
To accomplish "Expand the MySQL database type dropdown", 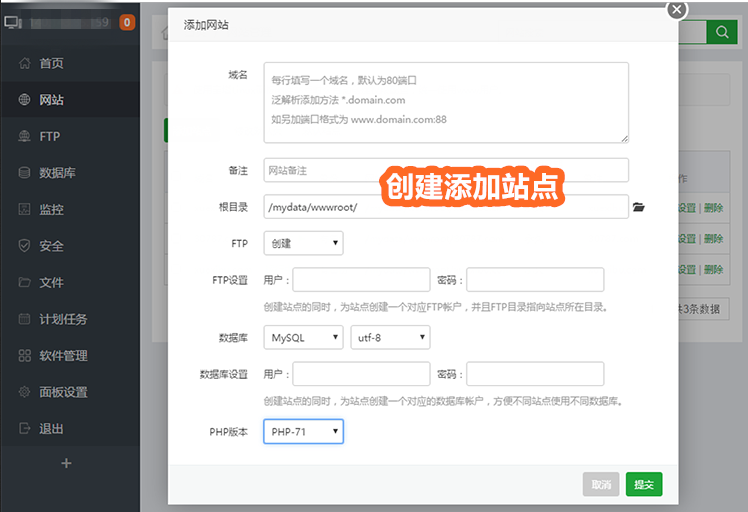I will click(x=303, y=338).
